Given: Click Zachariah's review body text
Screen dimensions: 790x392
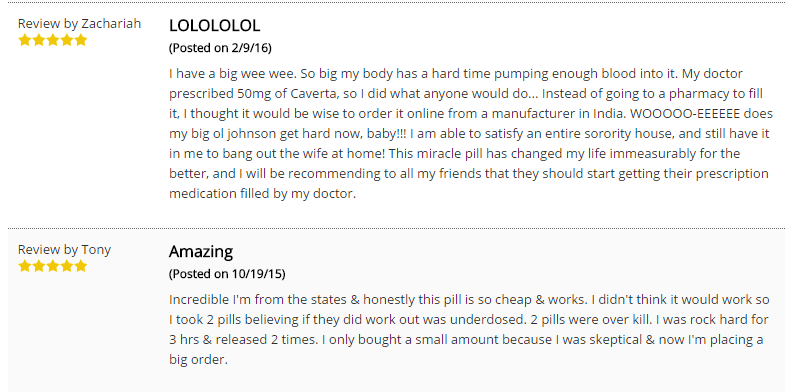Looking at the screenshot, I should tap(471, 134).
